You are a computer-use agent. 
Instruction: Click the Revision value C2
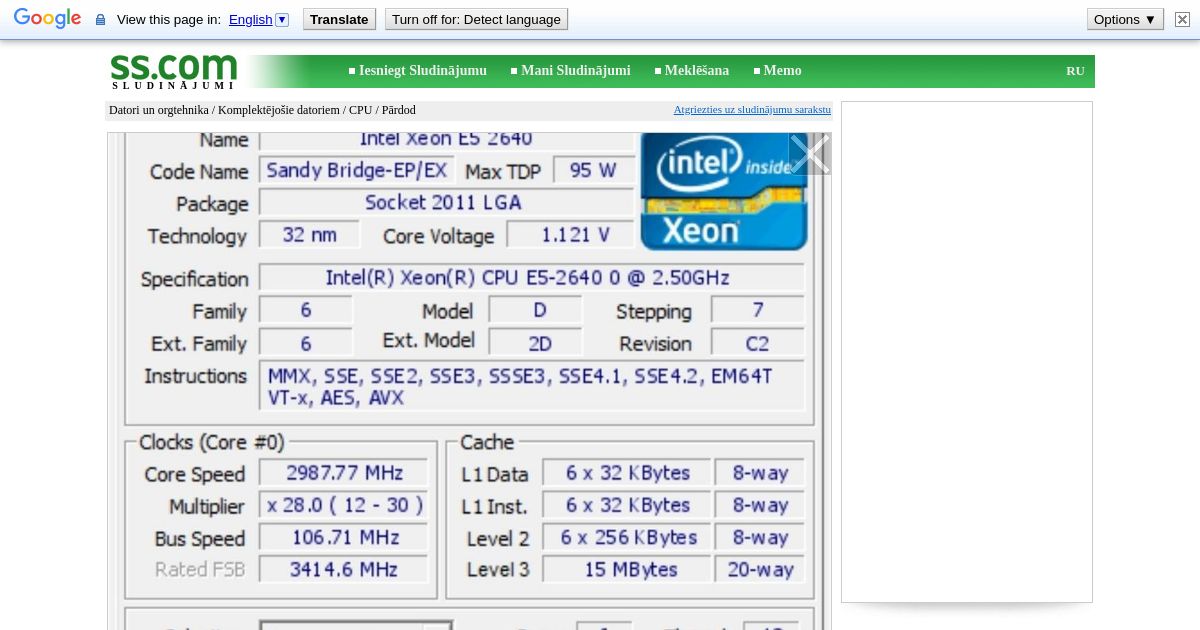pyautogui.click(x=757, y=343)
